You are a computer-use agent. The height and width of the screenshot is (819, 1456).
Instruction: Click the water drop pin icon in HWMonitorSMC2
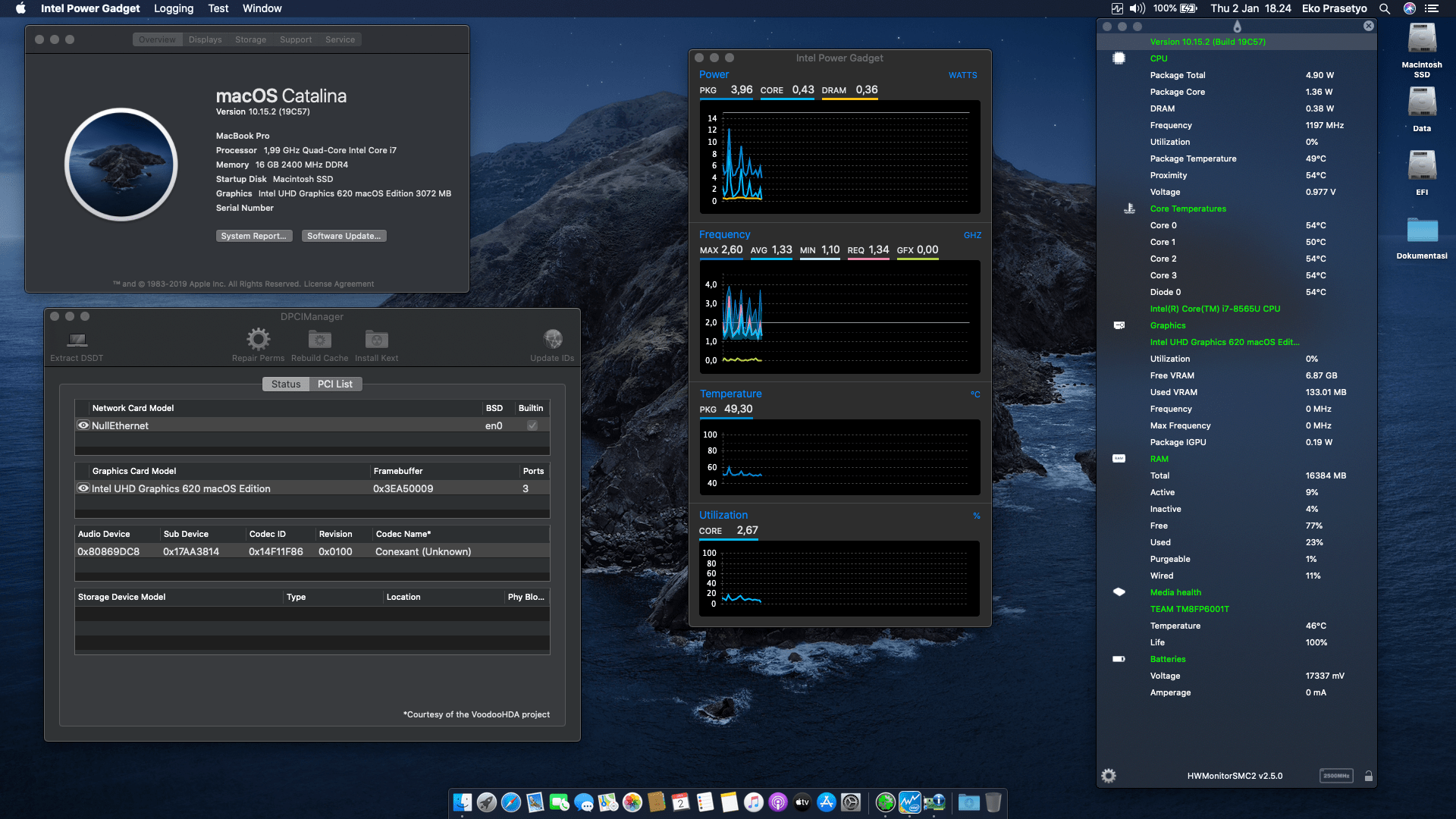[1238, 27]
